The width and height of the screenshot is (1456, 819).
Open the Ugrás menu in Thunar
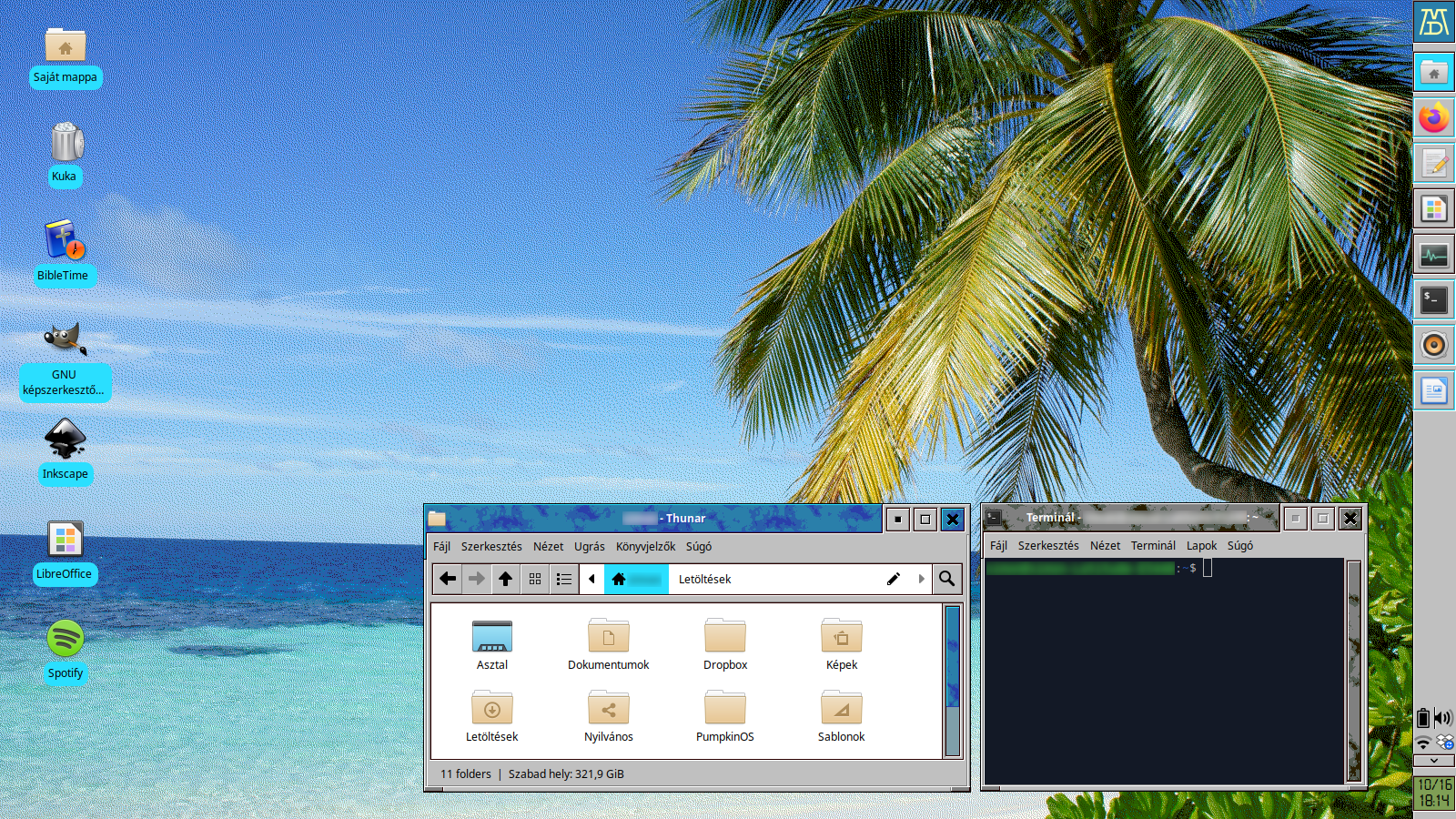click(589, 546)
